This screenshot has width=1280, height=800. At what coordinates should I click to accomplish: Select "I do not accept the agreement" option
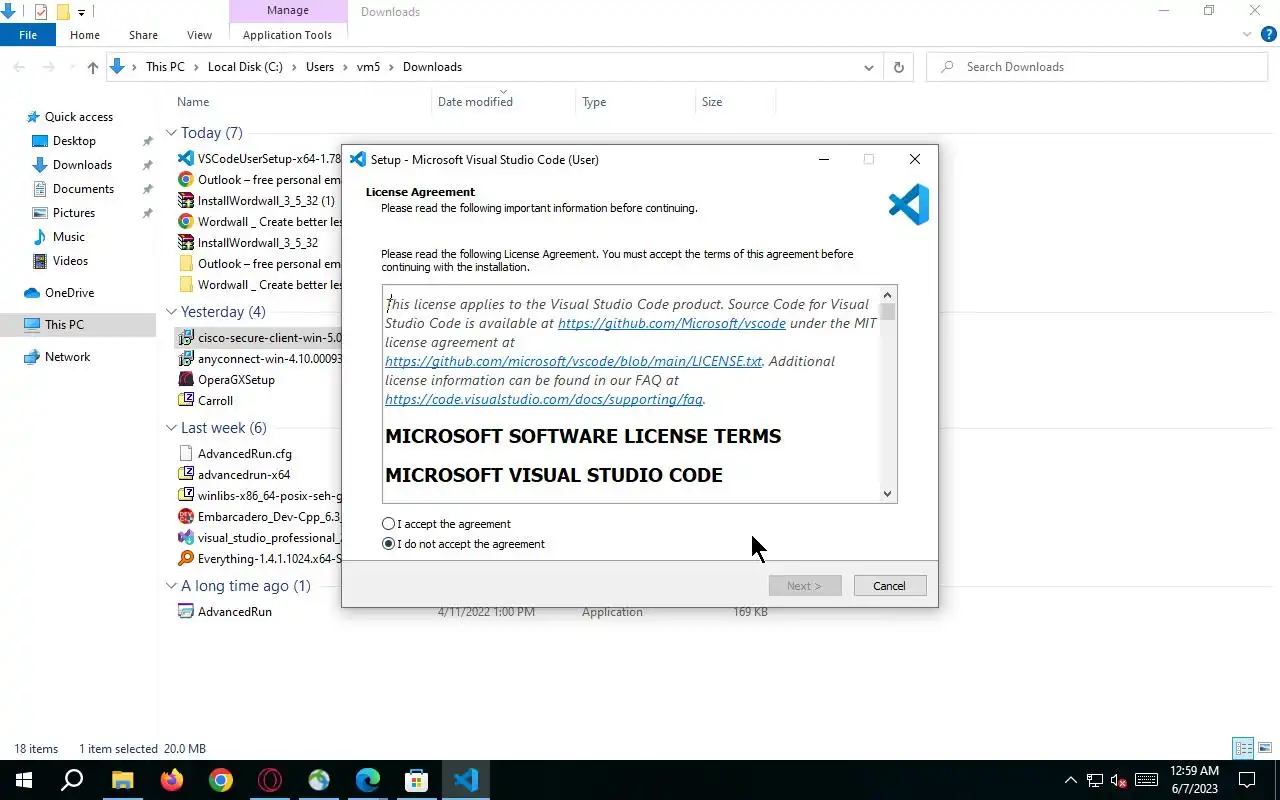389,544
